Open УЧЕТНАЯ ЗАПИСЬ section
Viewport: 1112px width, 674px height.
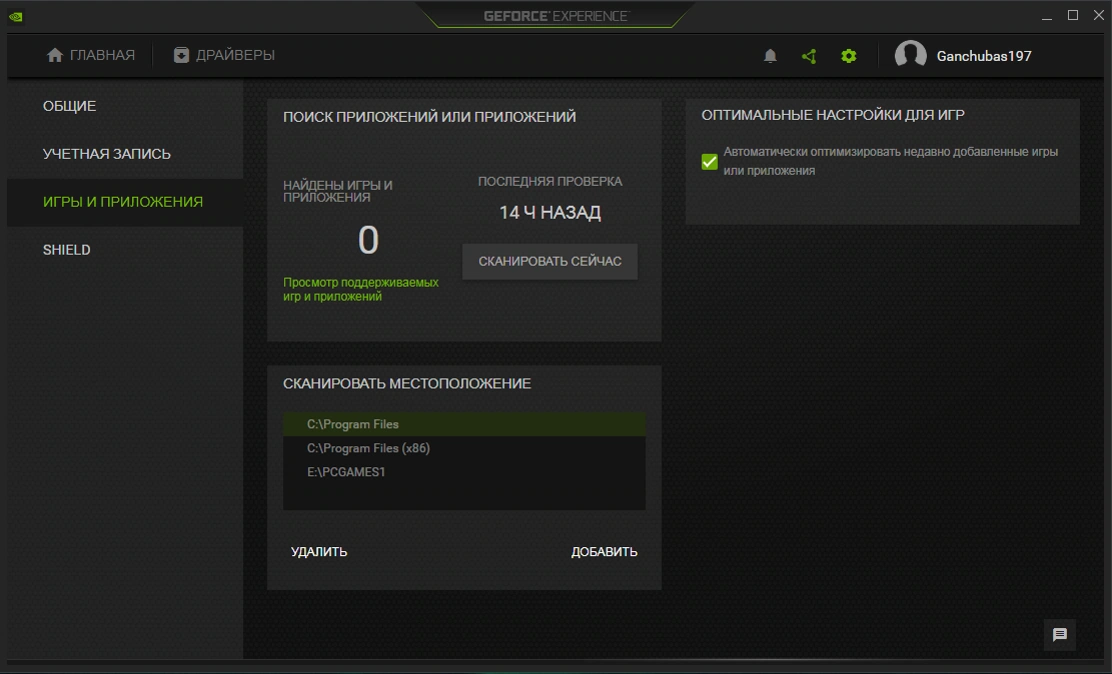(106, 154)
